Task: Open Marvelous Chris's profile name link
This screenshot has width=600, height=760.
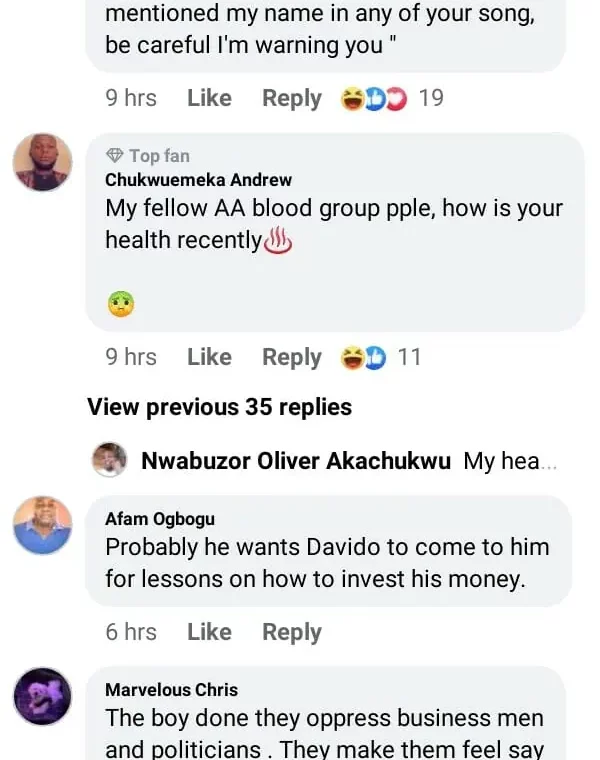Action: click(x=171, y=690)
